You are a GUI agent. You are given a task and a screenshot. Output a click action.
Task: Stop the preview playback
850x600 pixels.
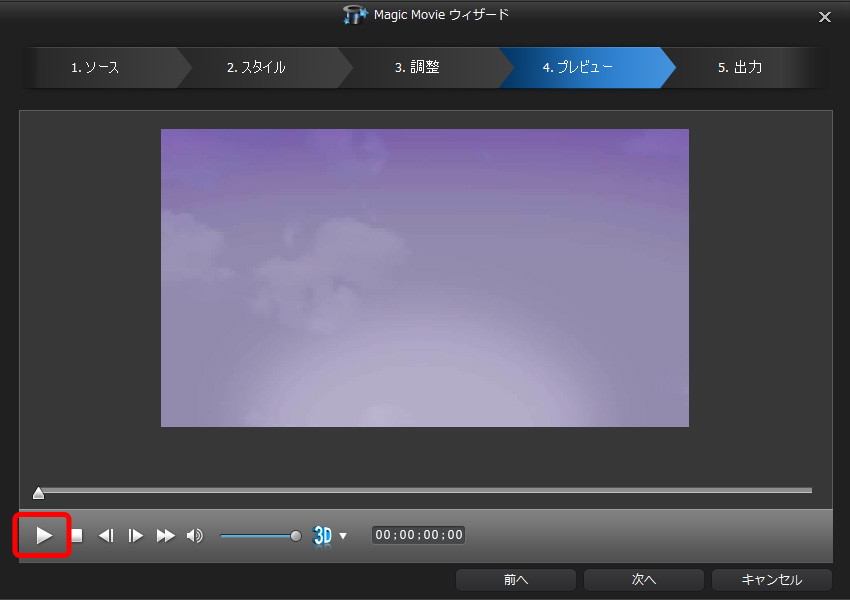pyautogui.click(x=77, y=536)
